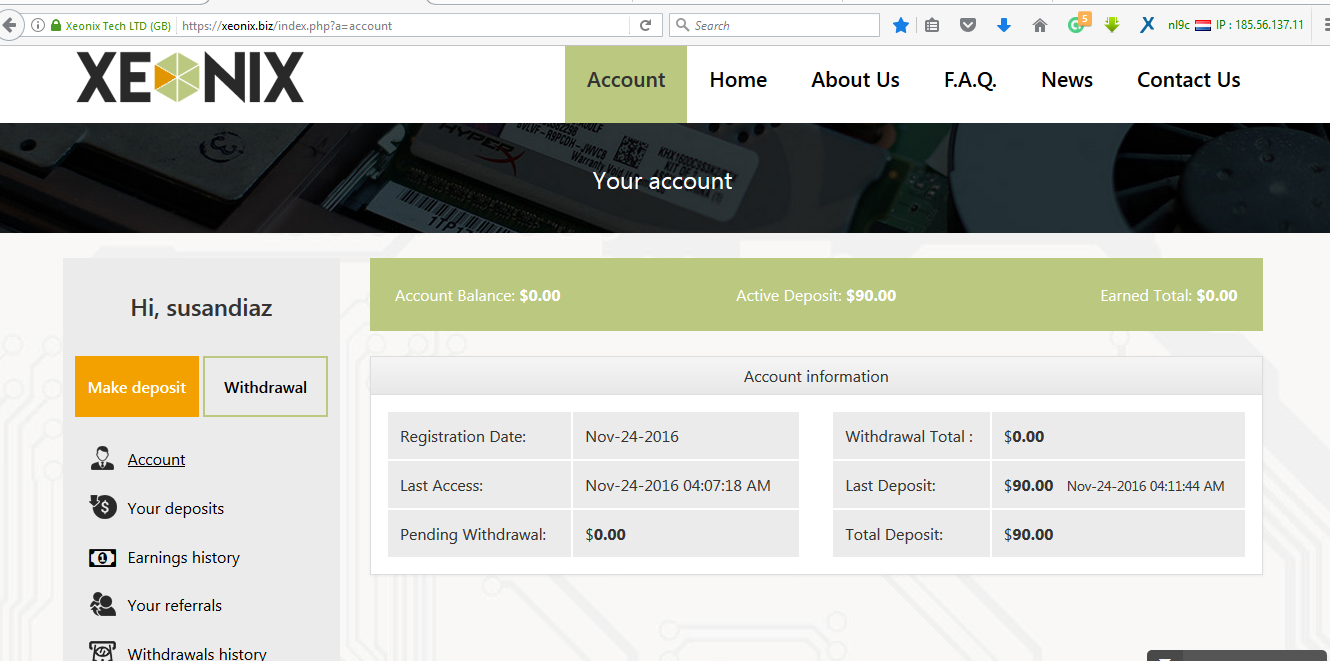Viewport: 1330px width, 661px height.
Task: Select the Earnings history banknote icon
Action: [x=102, y=557]
